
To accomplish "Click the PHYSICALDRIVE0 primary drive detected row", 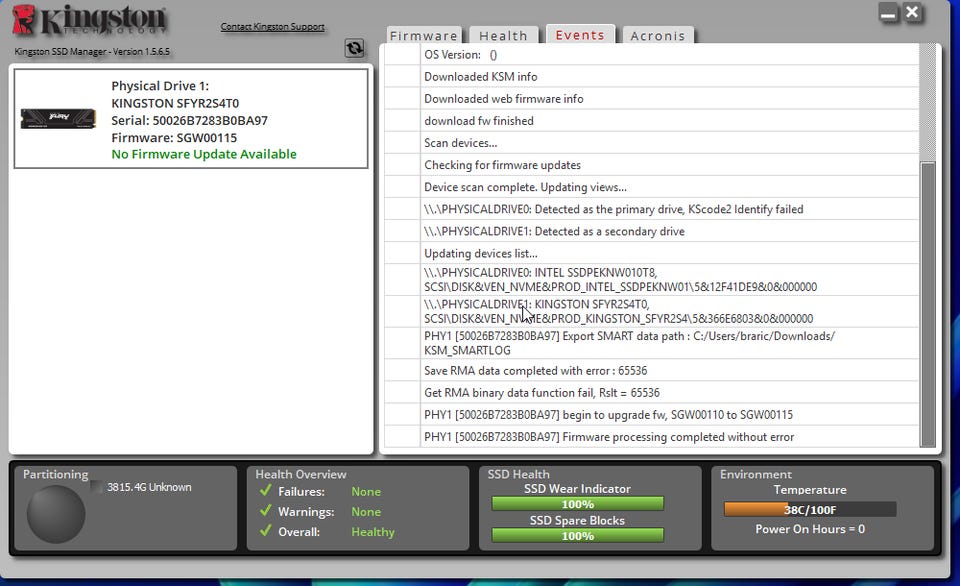I will click(x=651, y=209).
